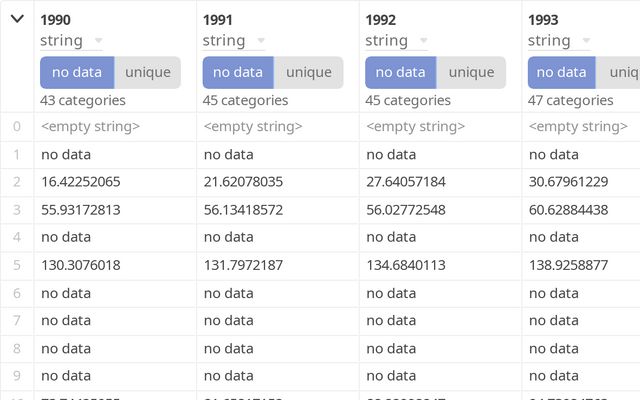Click the '45 categories' label under 1991

(x=245, y=100)
